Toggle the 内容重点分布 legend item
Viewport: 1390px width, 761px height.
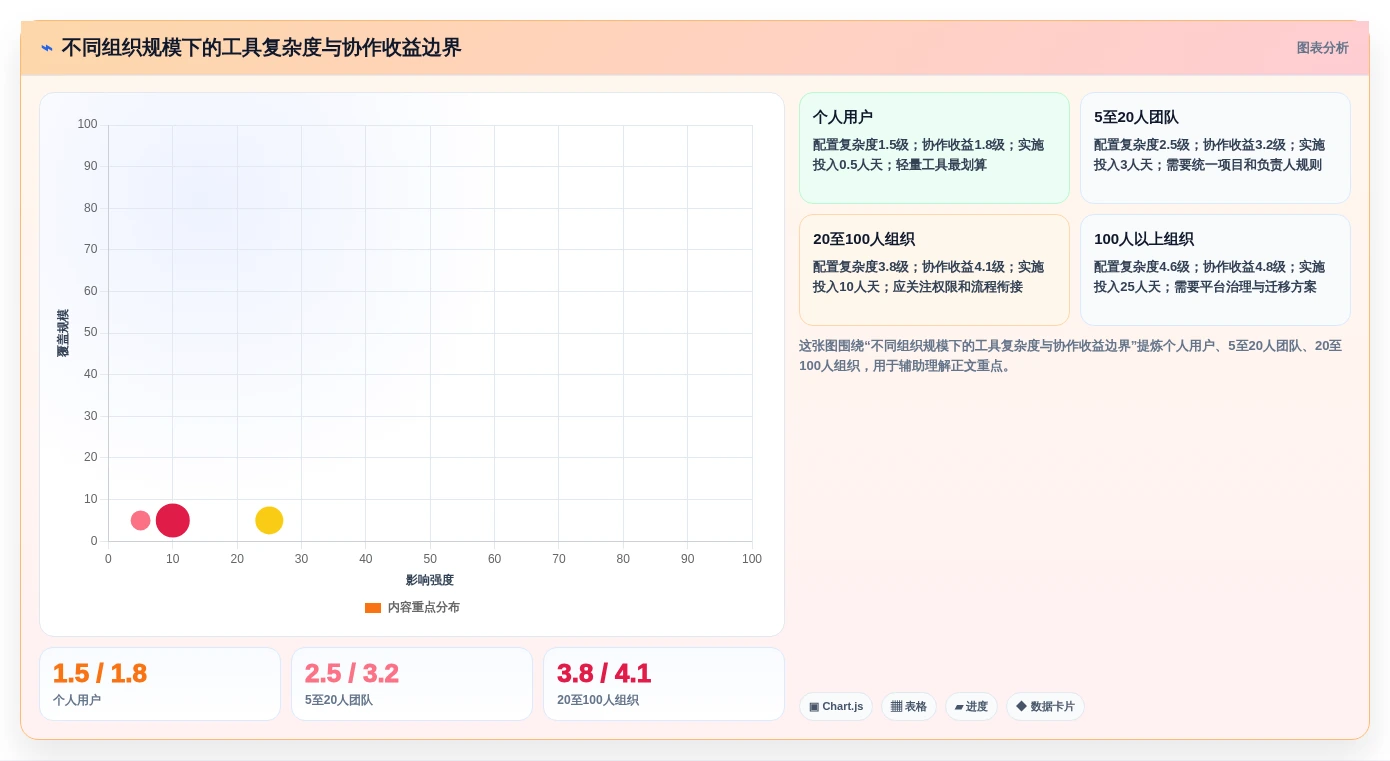pyautogui.click(x=412, y=607)
